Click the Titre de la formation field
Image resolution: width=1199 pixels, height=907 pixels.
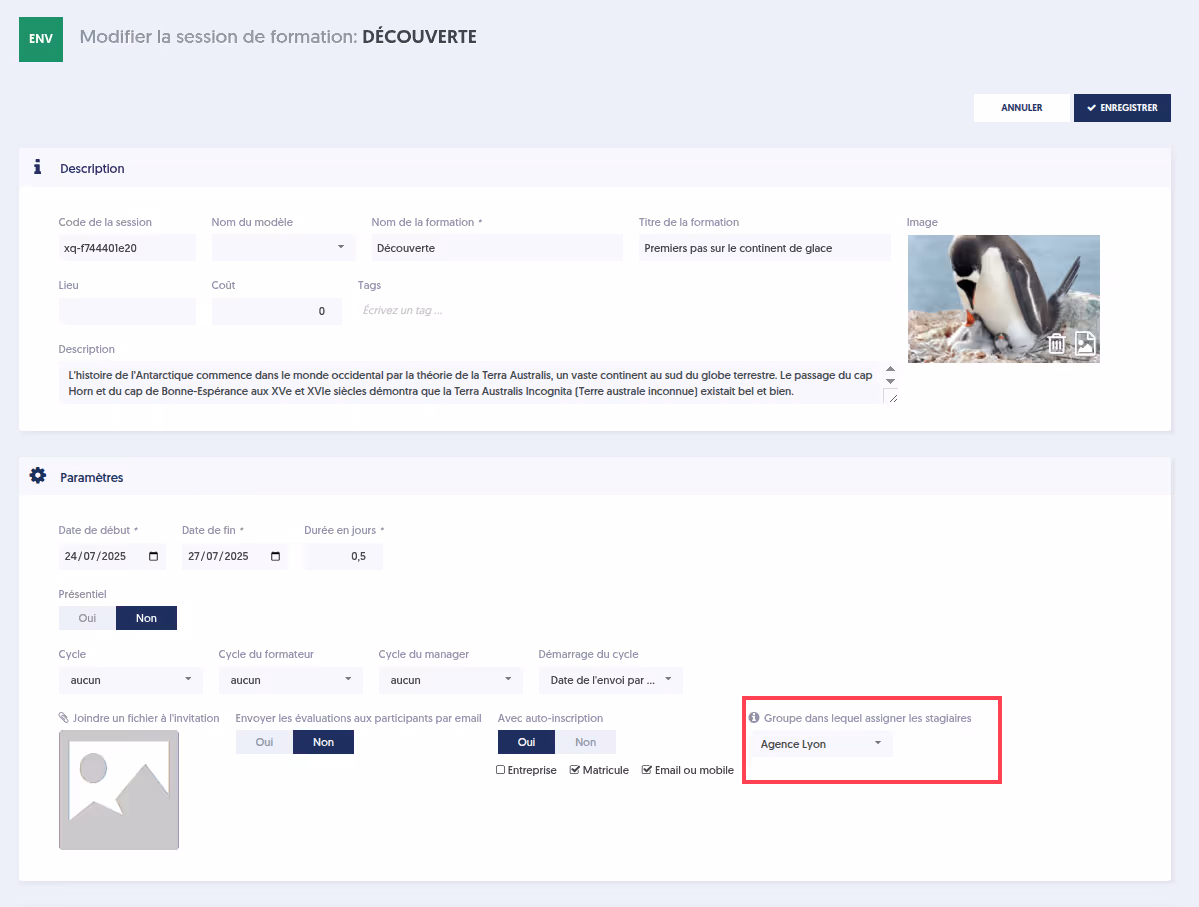[765, 248]
